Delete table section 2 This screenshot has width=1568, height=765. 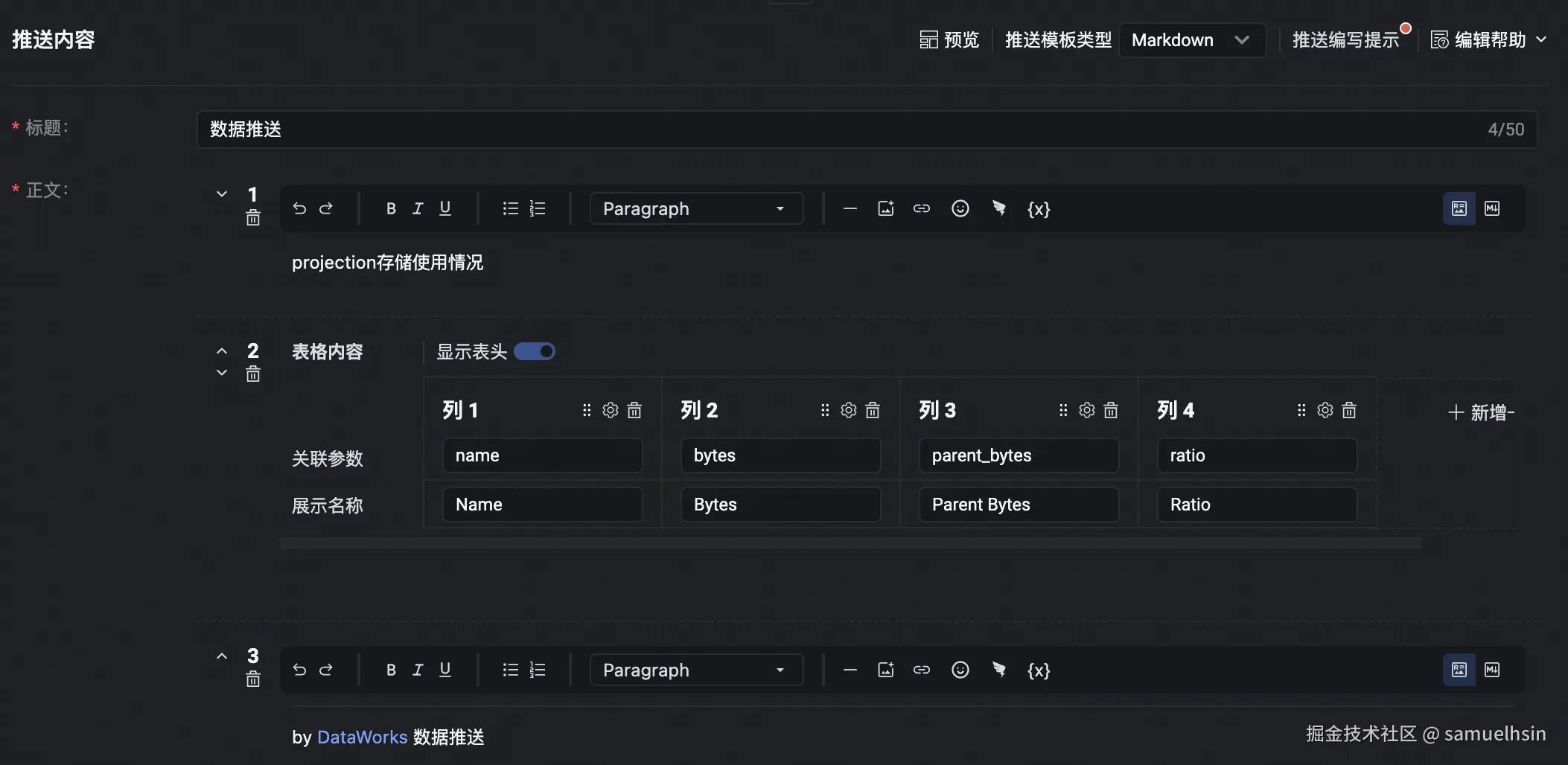click(253, 374)
